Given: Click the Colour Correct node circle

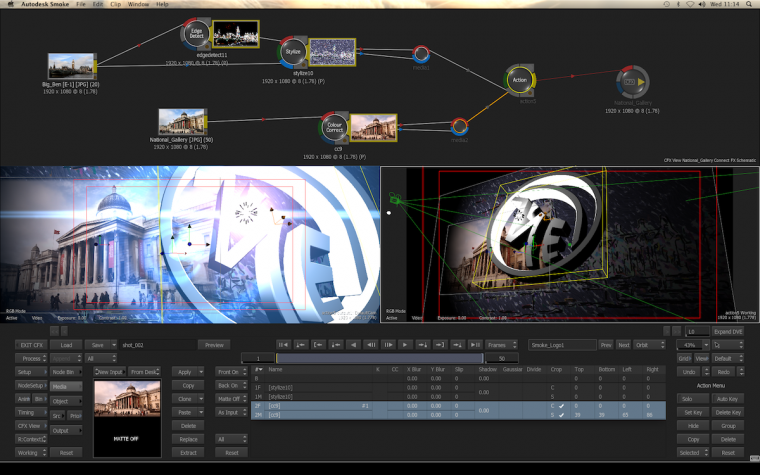Looking at the screenshot, I should tap(334, 127).
